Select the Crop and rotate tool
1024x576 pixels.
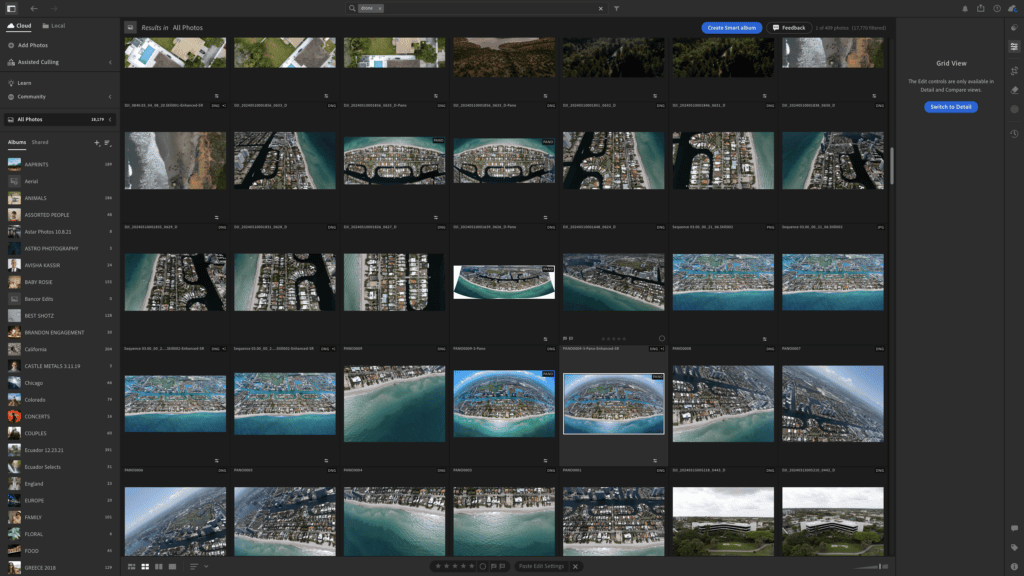click(1014, 71)
